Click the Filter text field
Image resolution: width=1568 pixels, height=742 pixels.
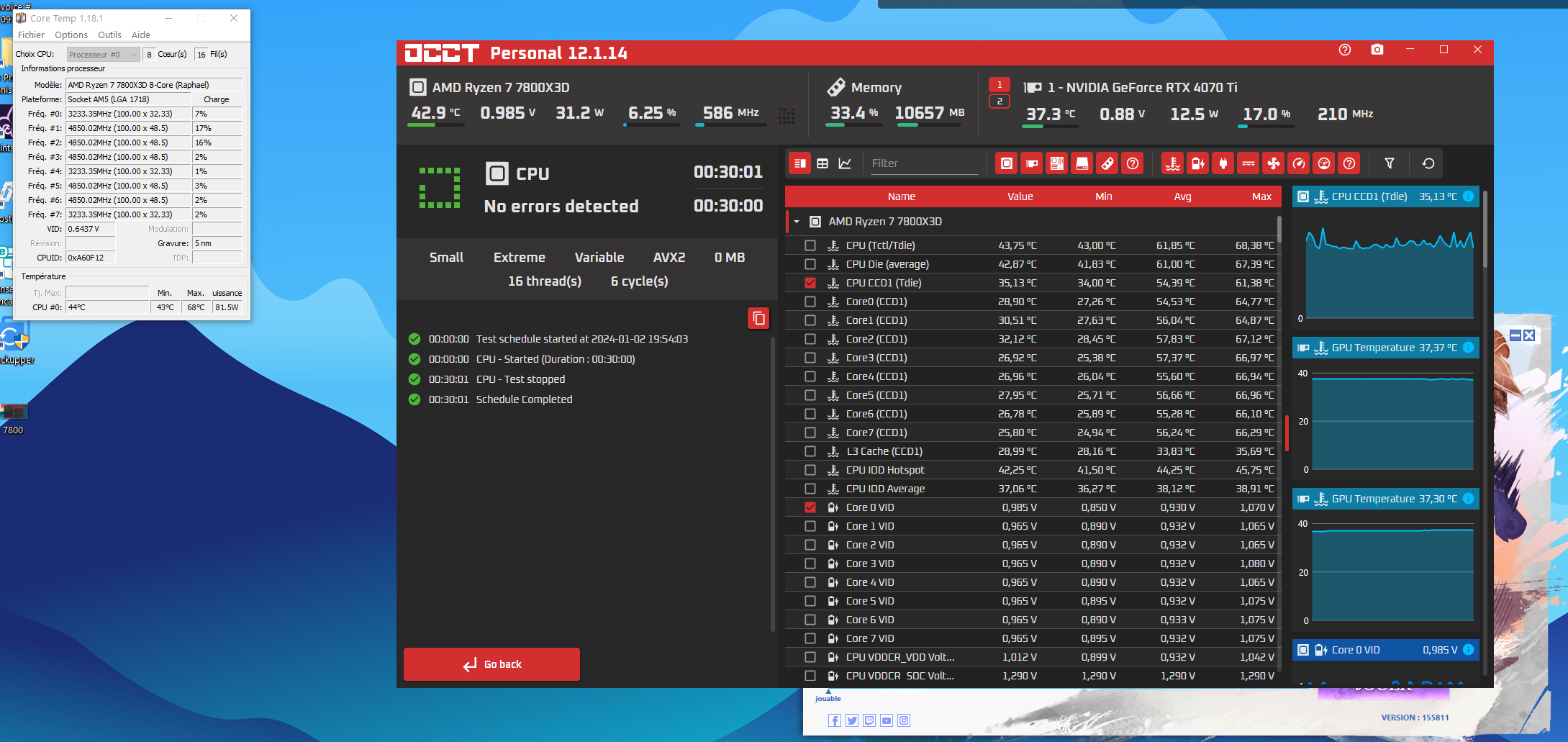pyautogui.click(x=924, y=163)
